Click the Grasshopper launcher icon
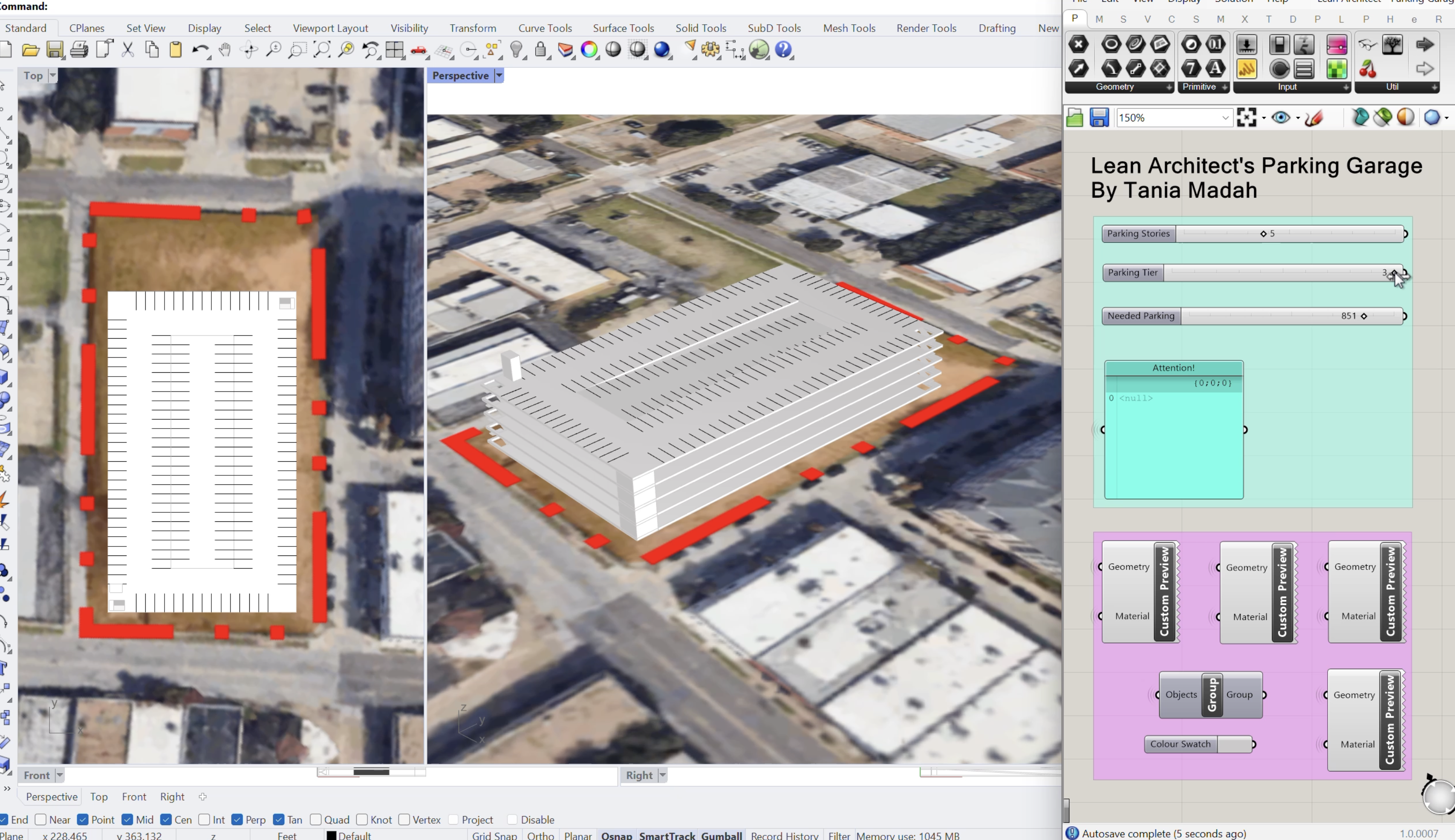Image resolution: width=1455 pixels, height=840 pixels. tap(759, 49)
